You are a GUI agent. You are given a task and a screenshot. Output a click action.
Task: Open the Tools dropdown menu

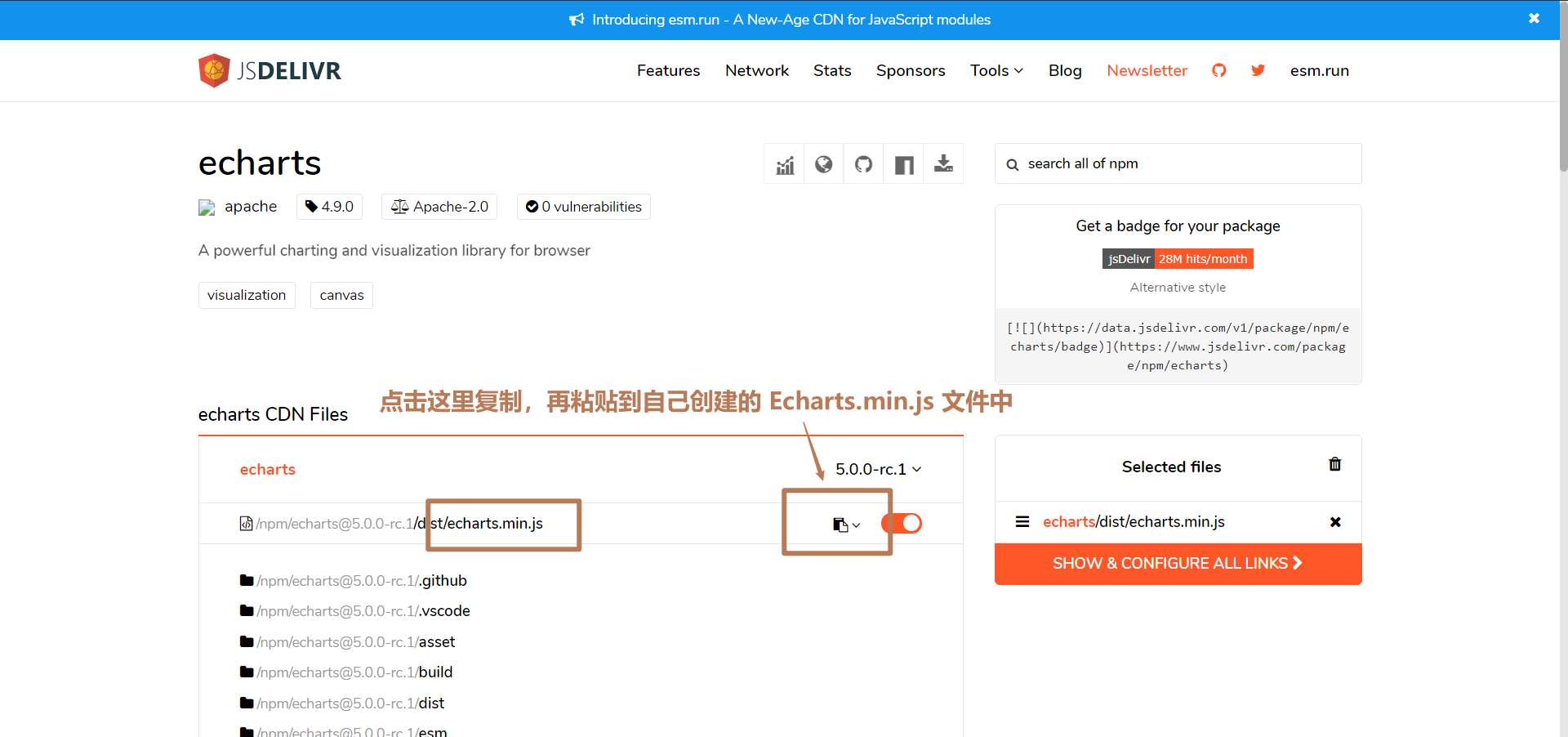click(996, 70)
